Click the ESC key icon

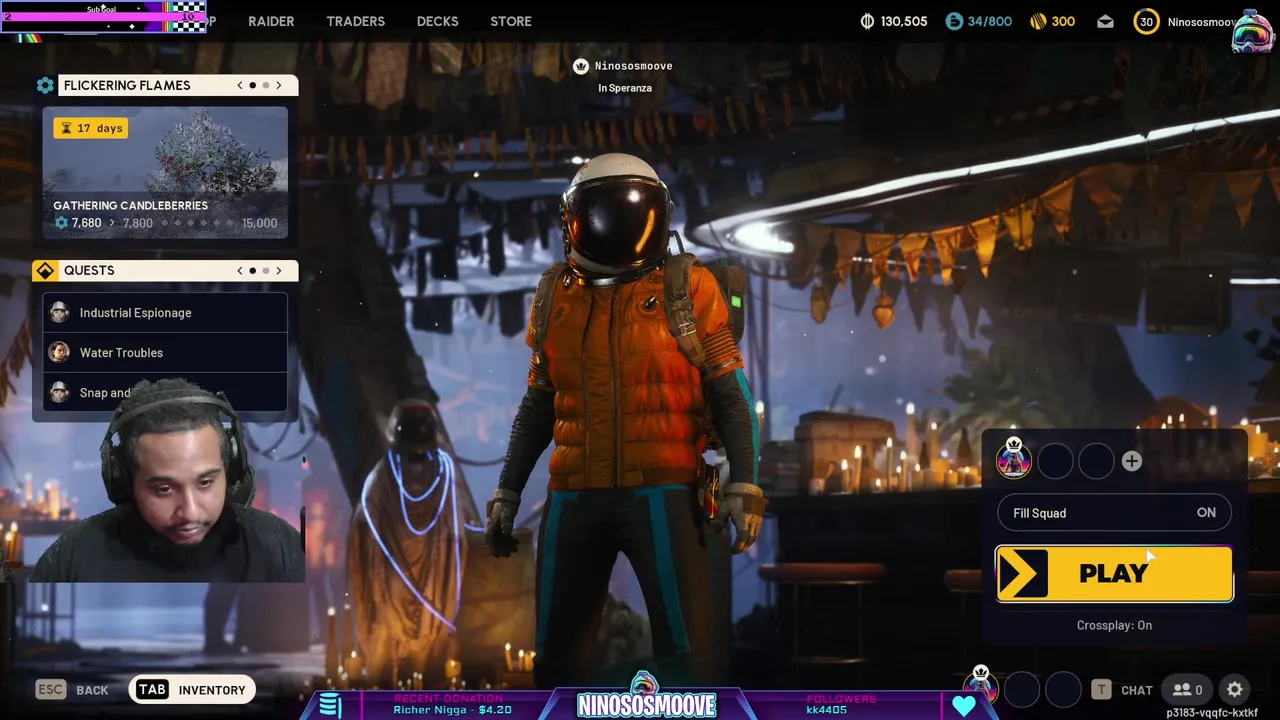(50, 689)
